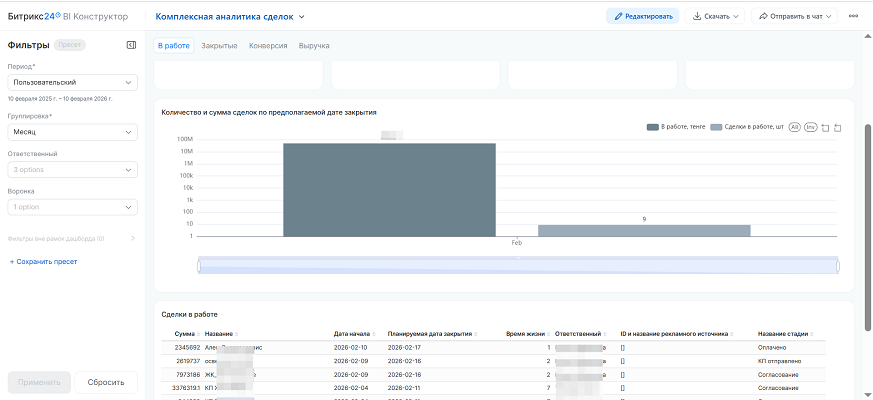Viewport: 873px width, 400px height.
Task: Switch to the Конверсия tab
Action: (268, 46)
